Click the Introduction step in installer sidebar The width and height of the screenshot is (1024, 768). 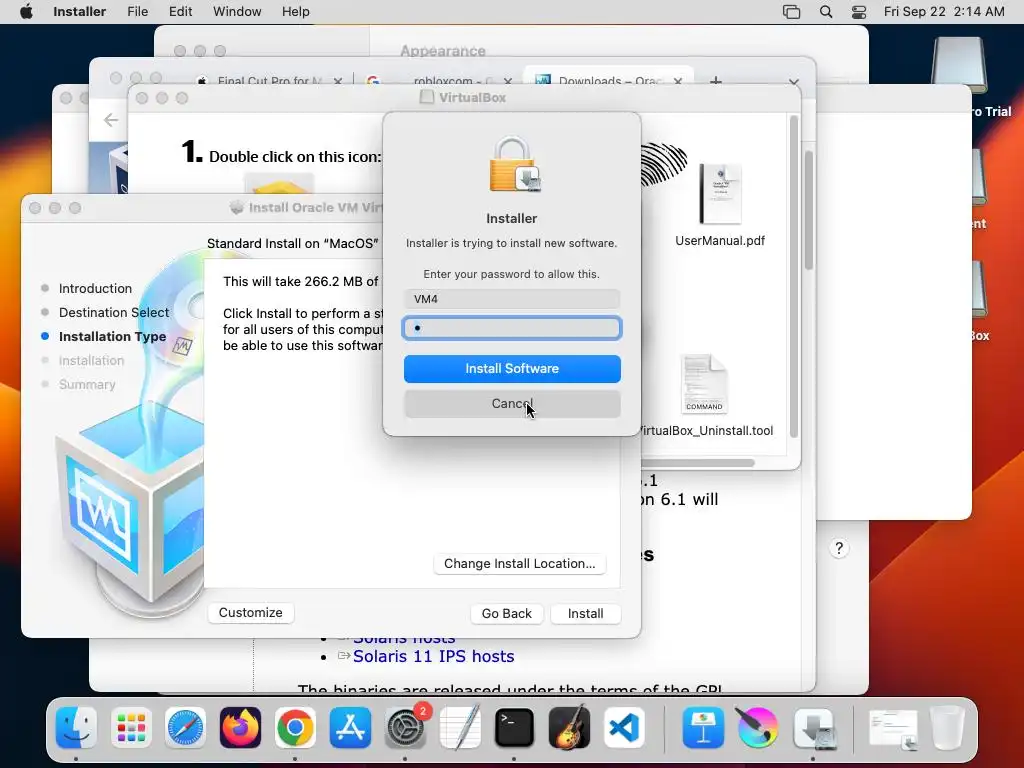coord(95,289)
